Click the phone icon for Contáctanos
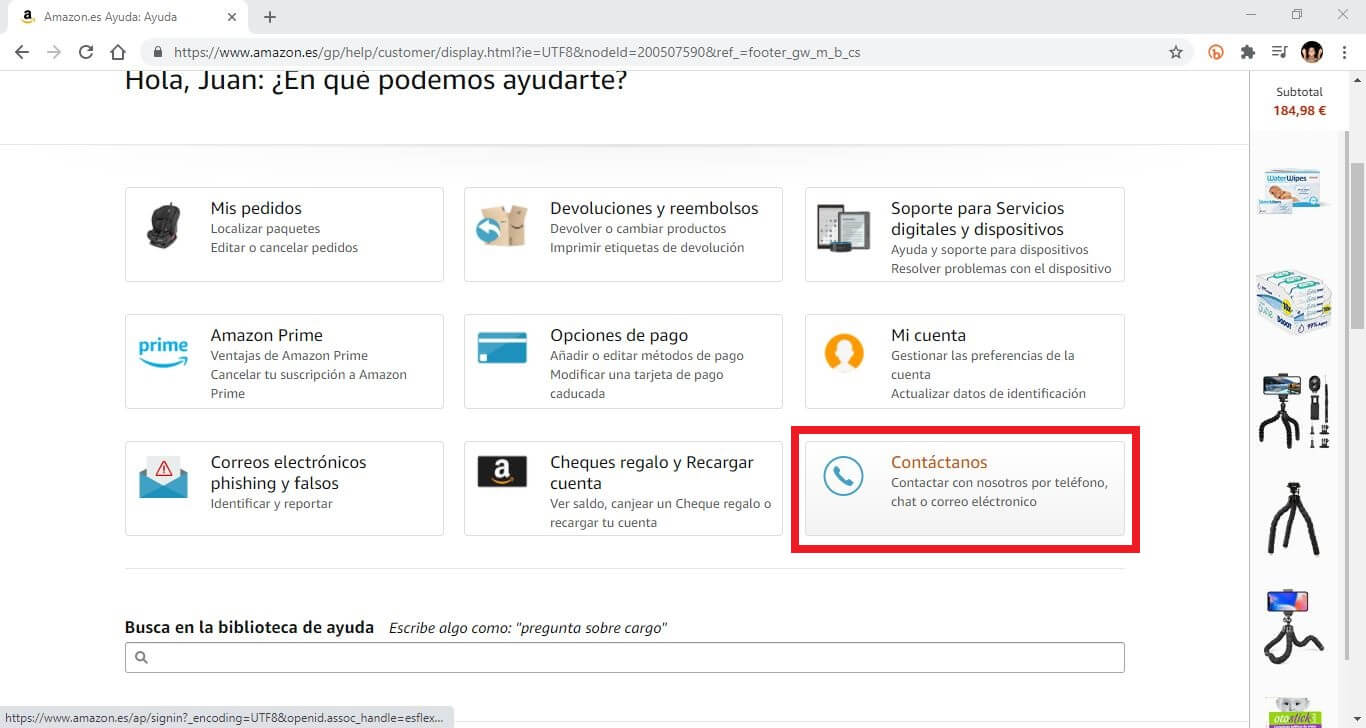1366x728 pixels. tap(843, 477)
